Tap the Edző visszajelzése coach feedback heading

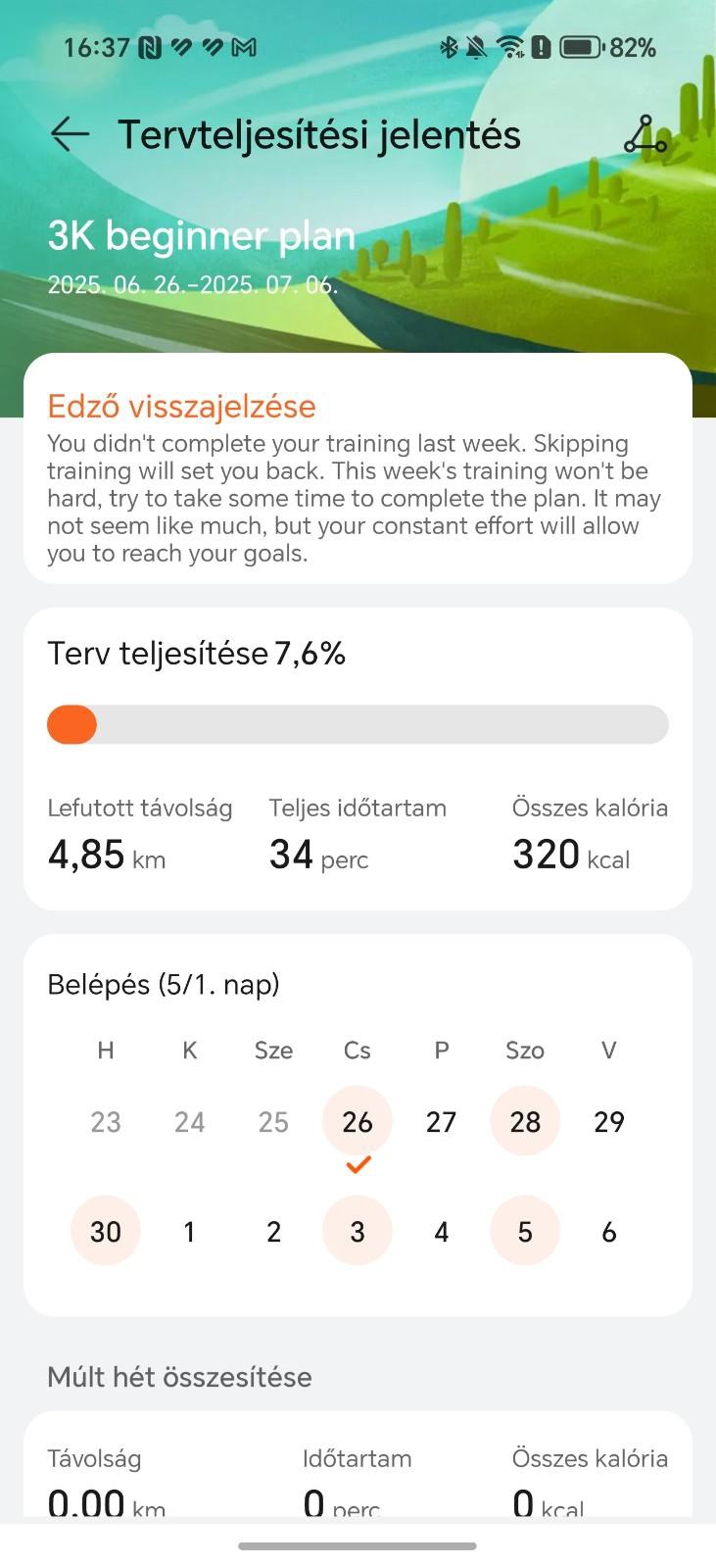[181, 406]
